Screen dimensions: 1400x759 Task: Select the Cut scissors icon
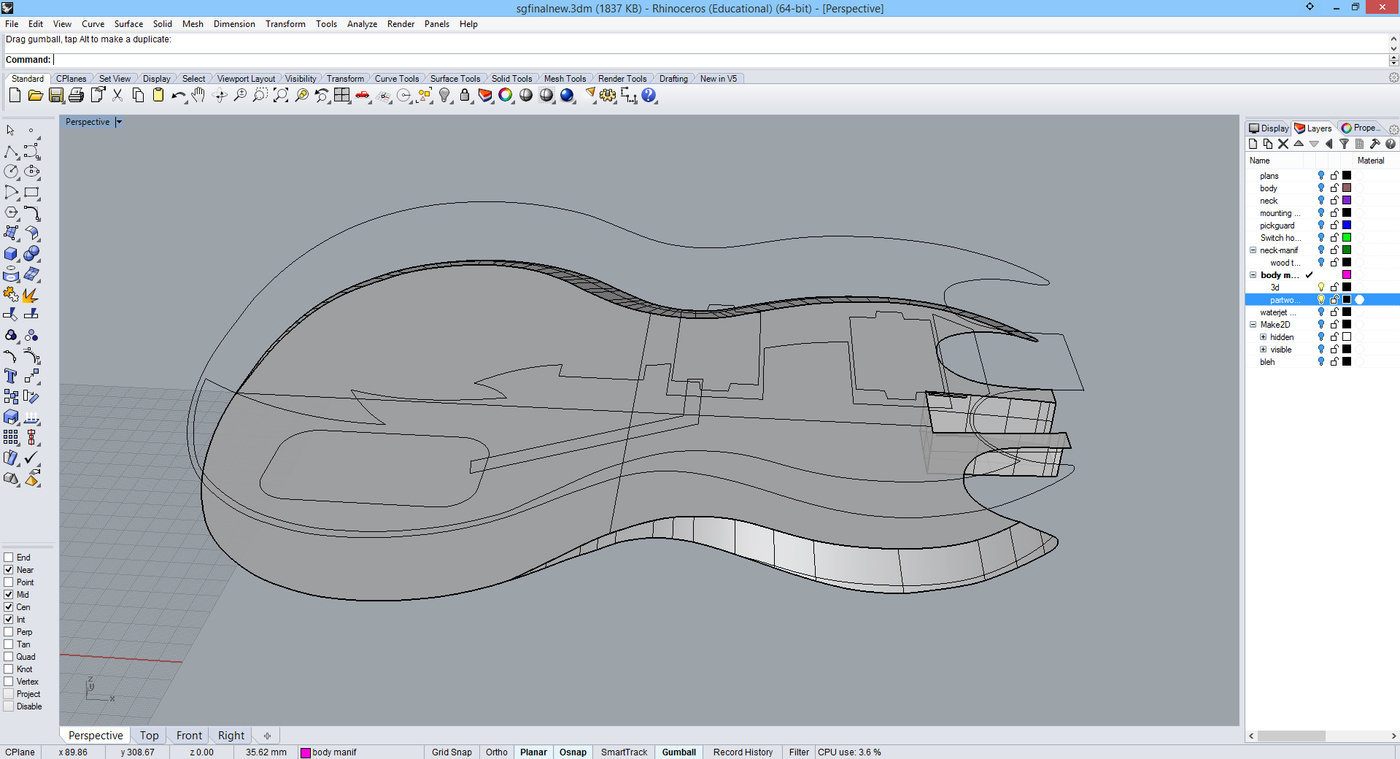tap(117, 95)
